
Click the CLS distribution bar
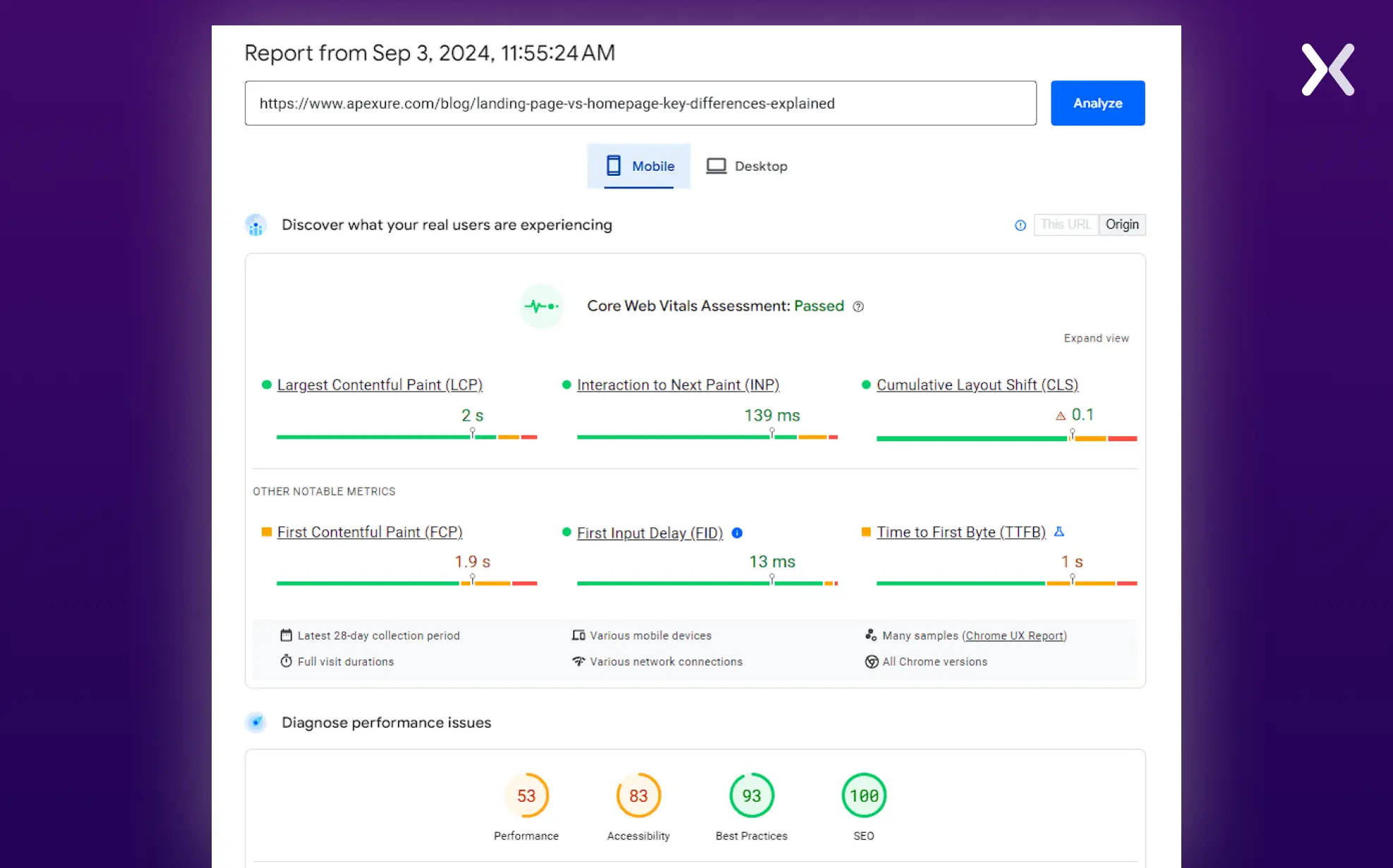click(1006, 438)
